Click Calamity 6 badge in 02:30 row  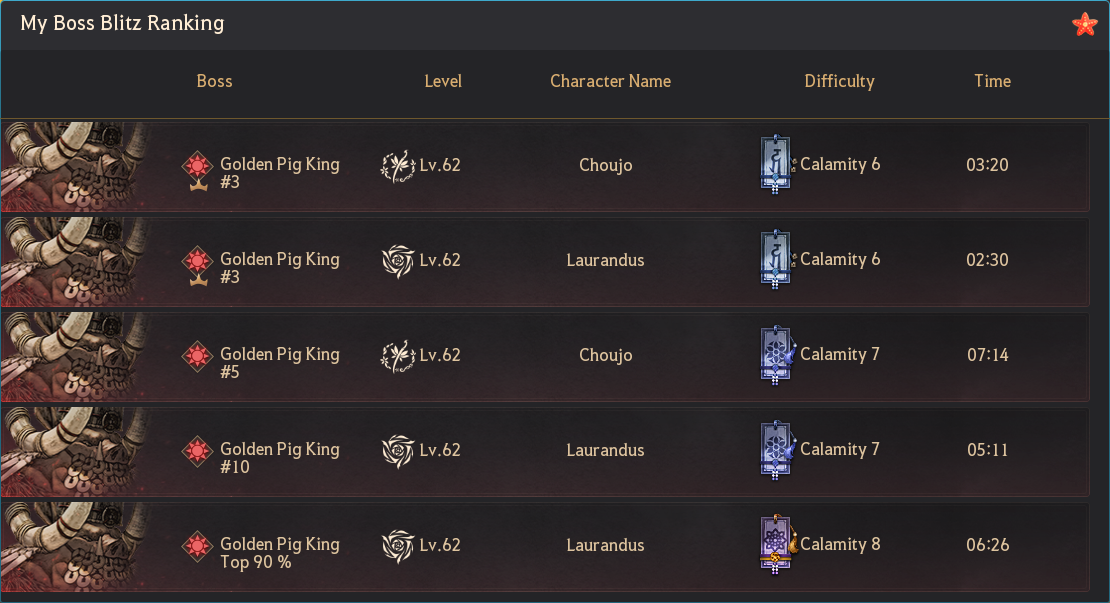coord(777,260)
